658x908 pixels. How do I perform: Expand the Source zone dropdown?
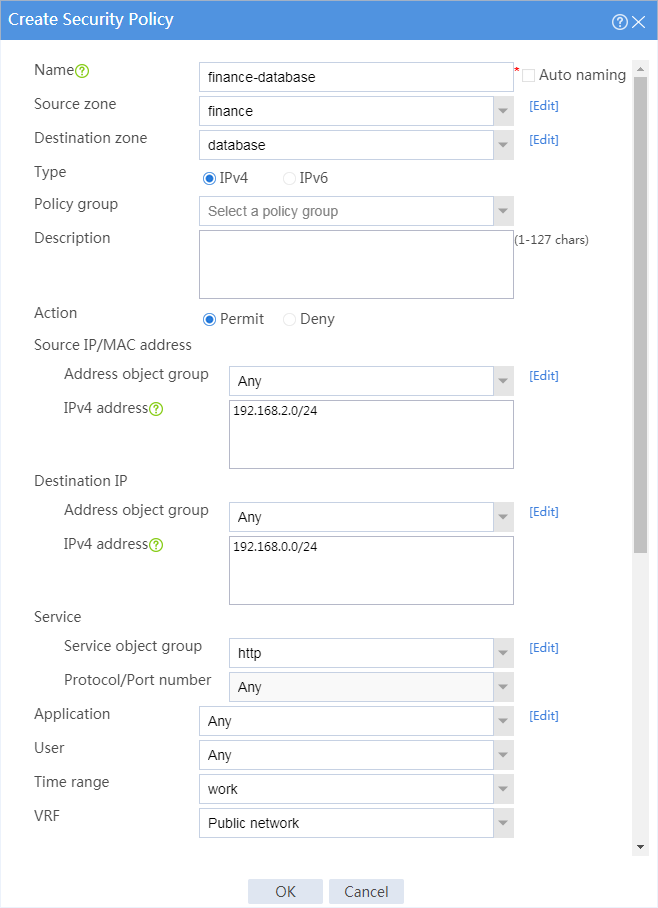[503, 111]
